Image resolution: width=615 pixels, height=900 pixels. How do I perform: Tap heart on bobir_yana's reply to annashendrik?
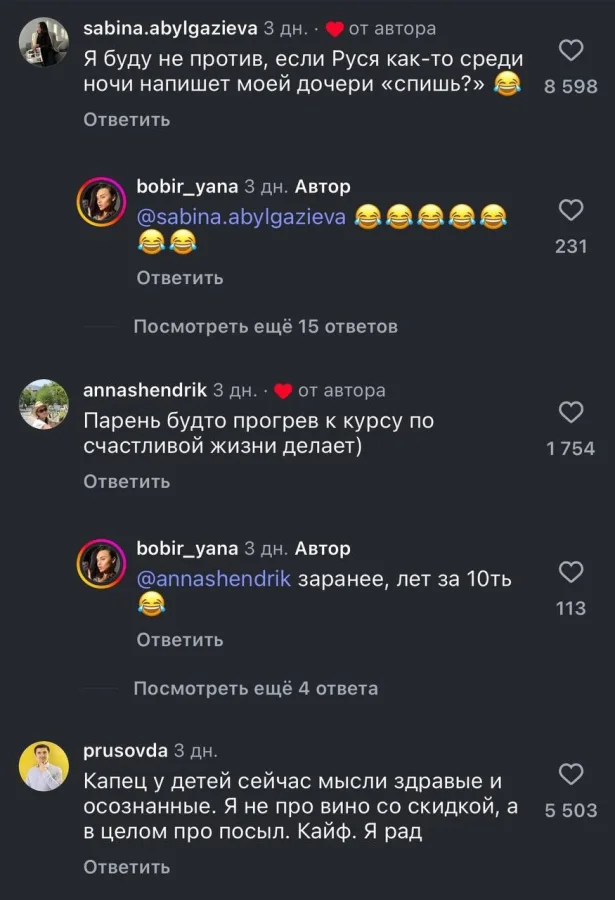(570, 572)
